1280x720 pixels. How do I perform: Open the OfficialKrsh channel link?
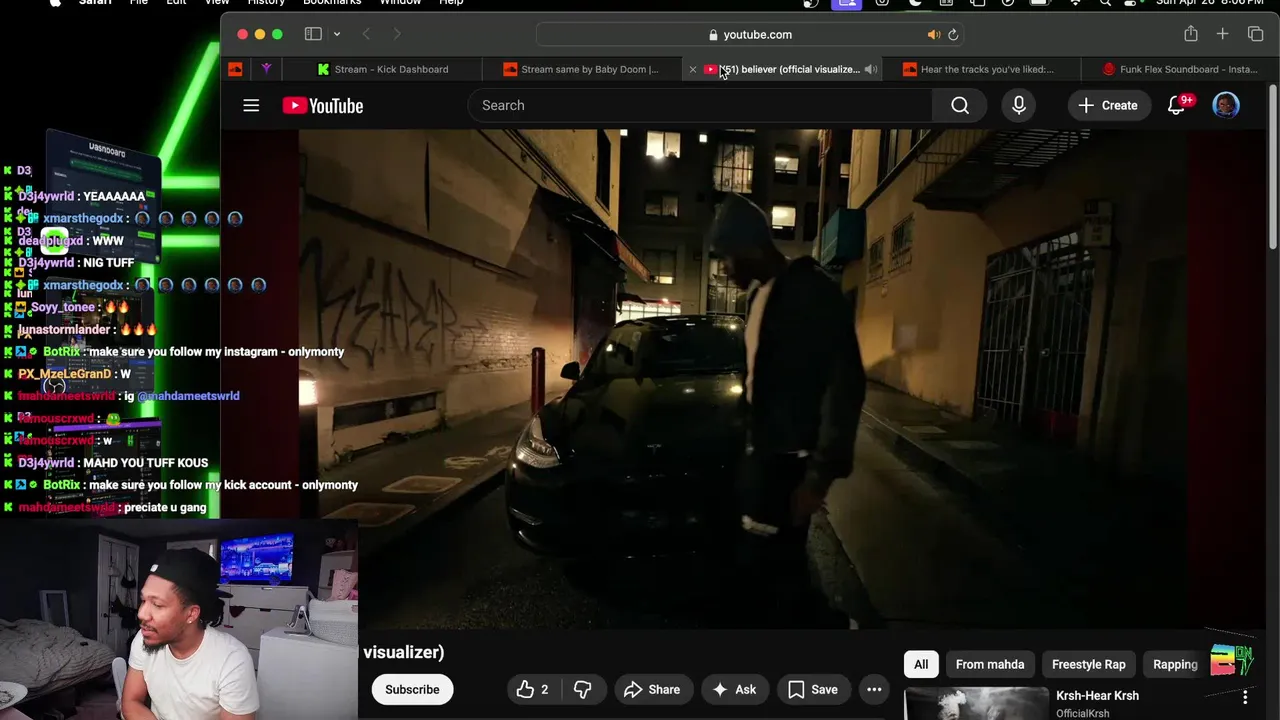click(x=1083, y=714)
